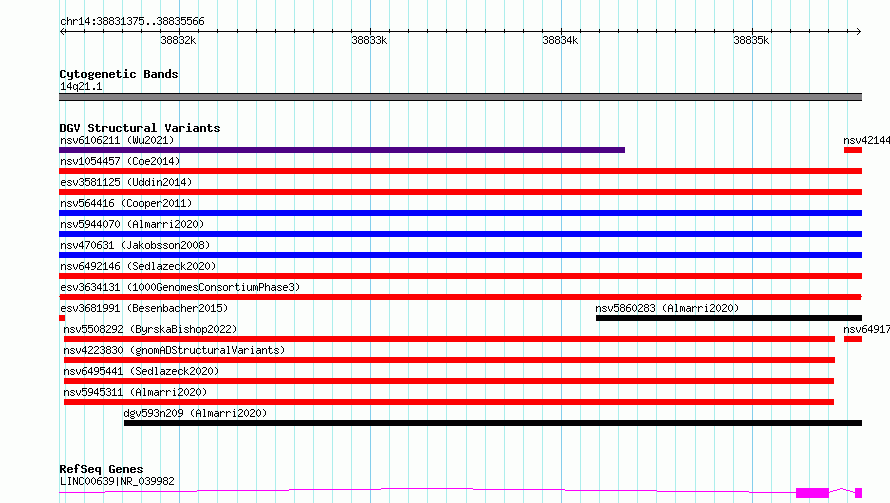Select the red nsv1054457 variant bar
This screenshot has width=890, height=503.
(x=460, y=171)
